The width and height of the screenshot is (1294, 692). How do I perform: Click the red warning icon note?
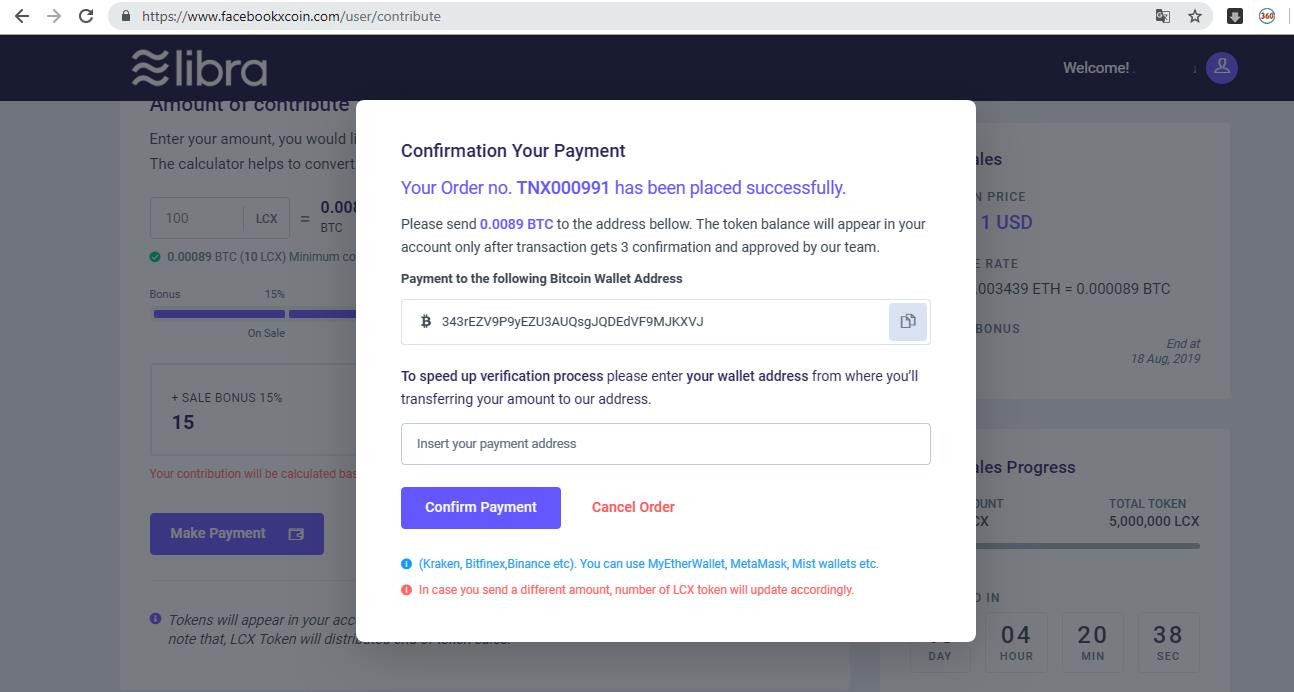coord(406,590)
